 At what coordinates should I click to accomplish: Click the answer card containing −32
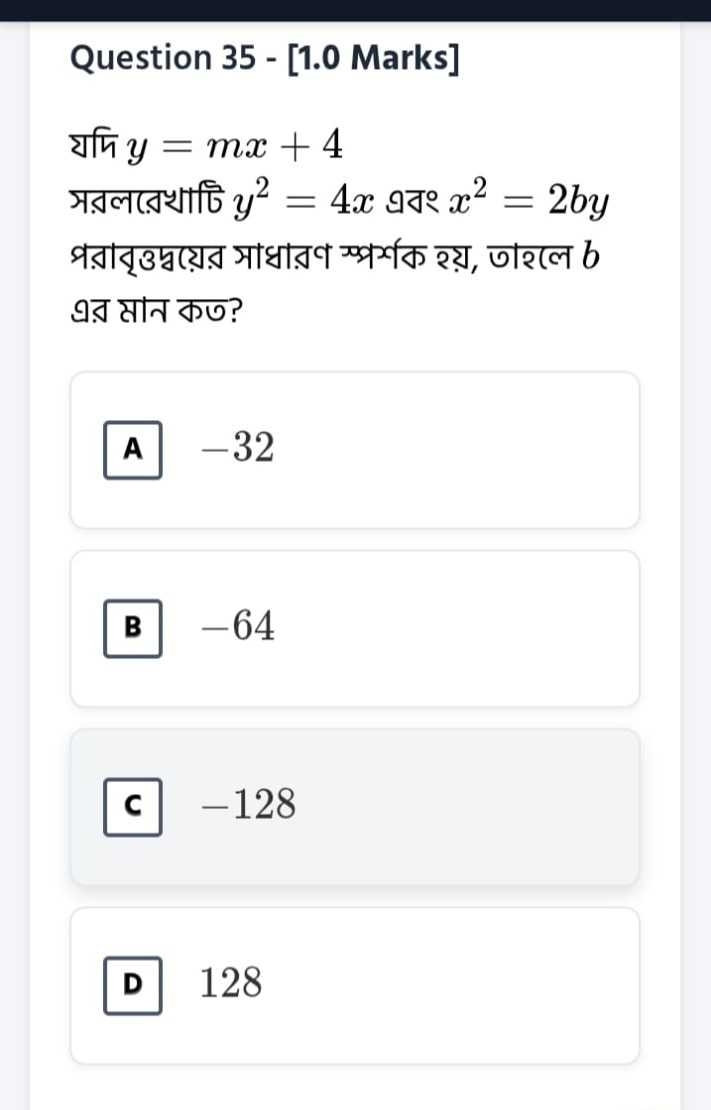[x=353, y=448]
